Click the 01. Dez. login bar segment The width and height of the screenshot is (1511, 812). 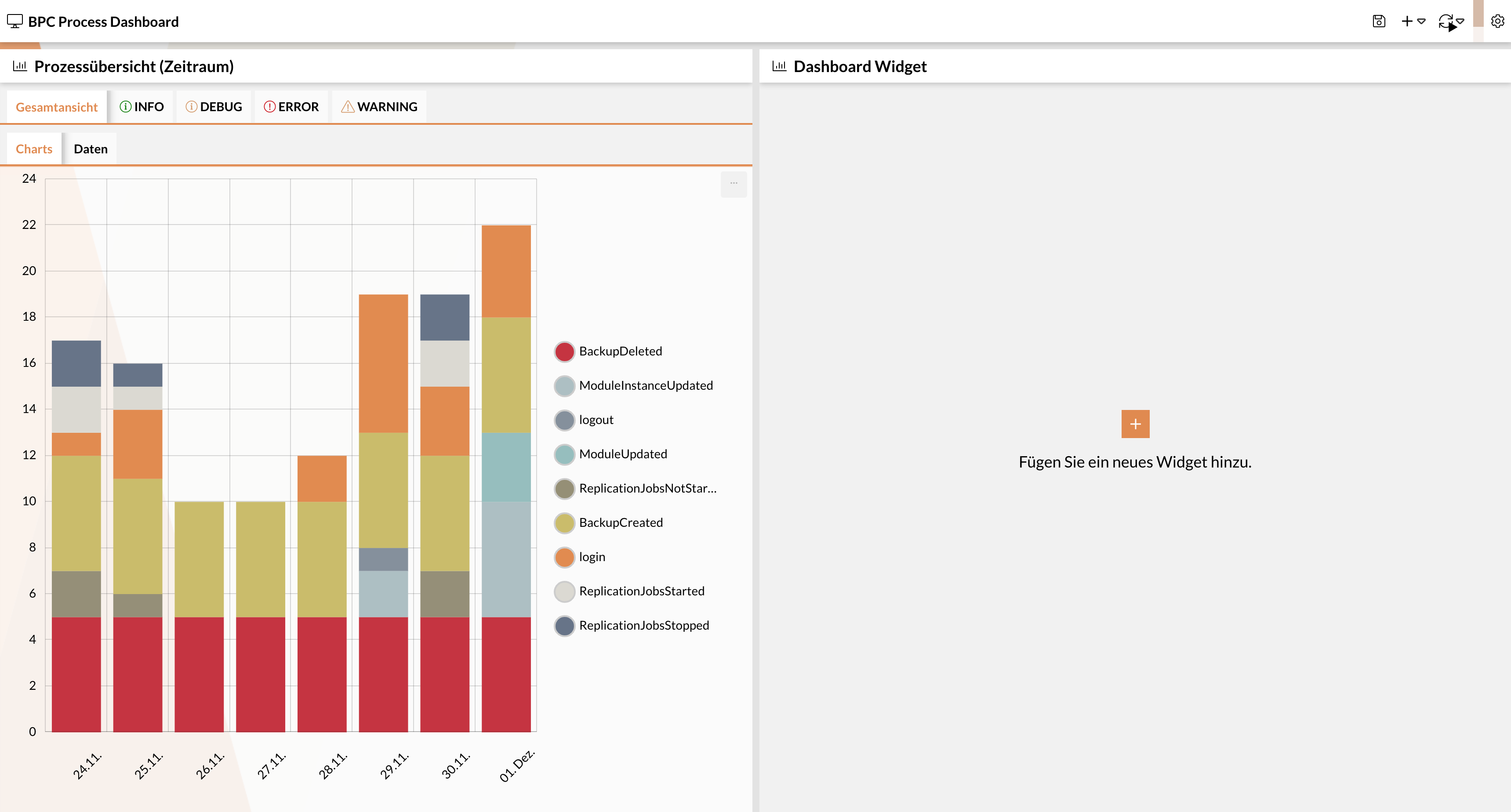[x=505, y=271]
